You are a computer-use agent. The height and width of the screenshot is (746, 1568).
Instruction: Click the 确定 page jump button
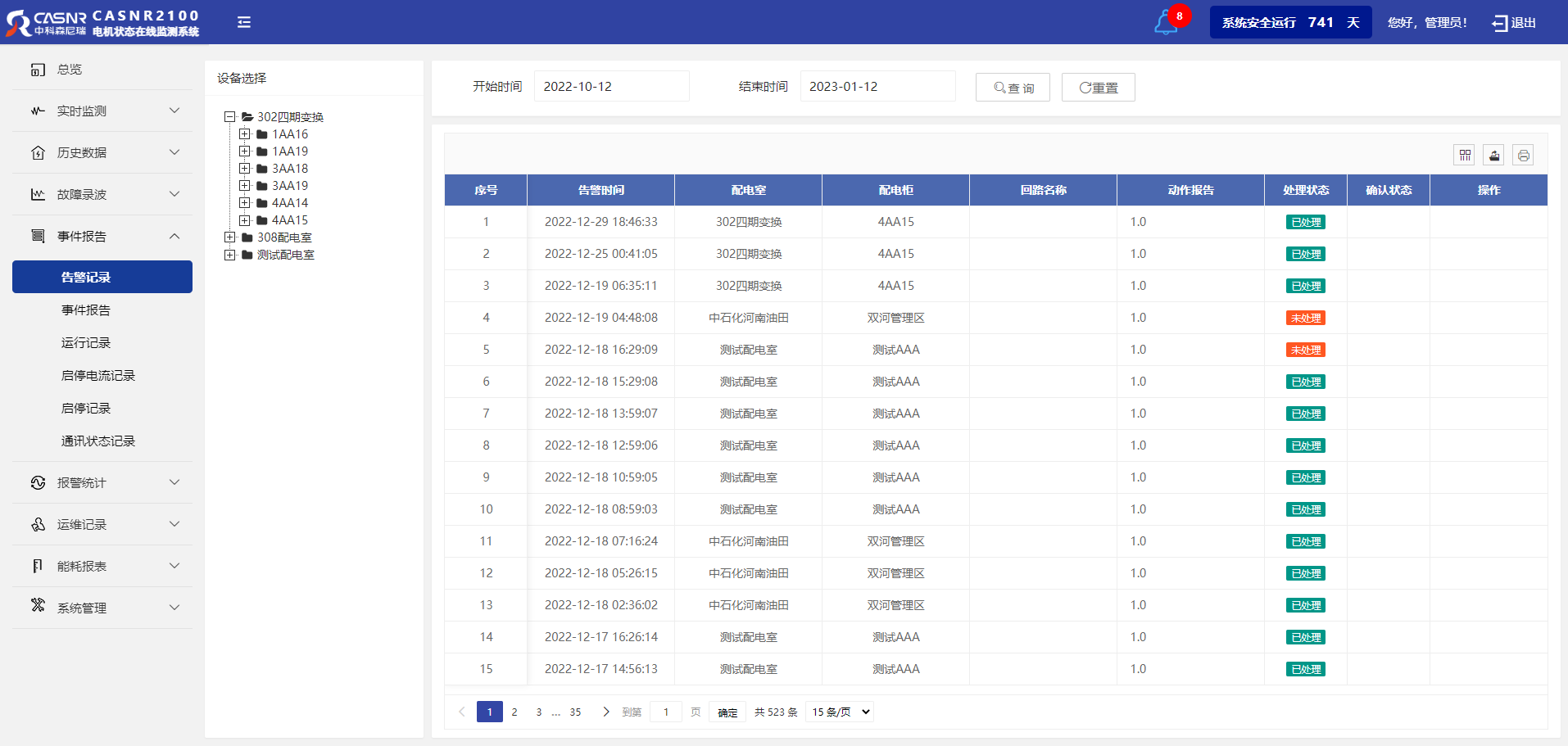click(727, 712)
